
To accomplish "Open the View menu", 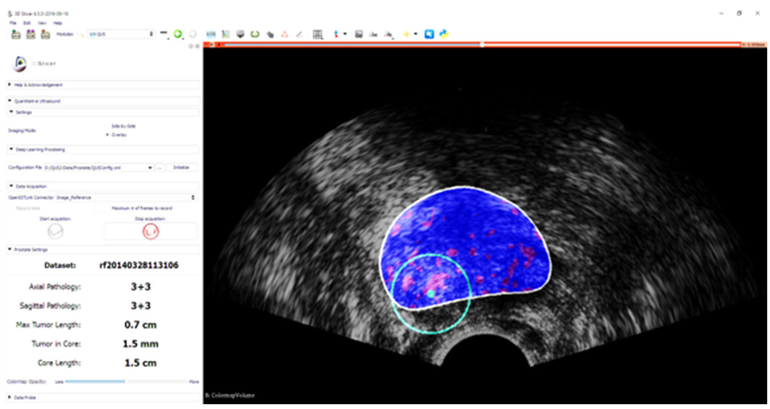I will tap(42, 22).
